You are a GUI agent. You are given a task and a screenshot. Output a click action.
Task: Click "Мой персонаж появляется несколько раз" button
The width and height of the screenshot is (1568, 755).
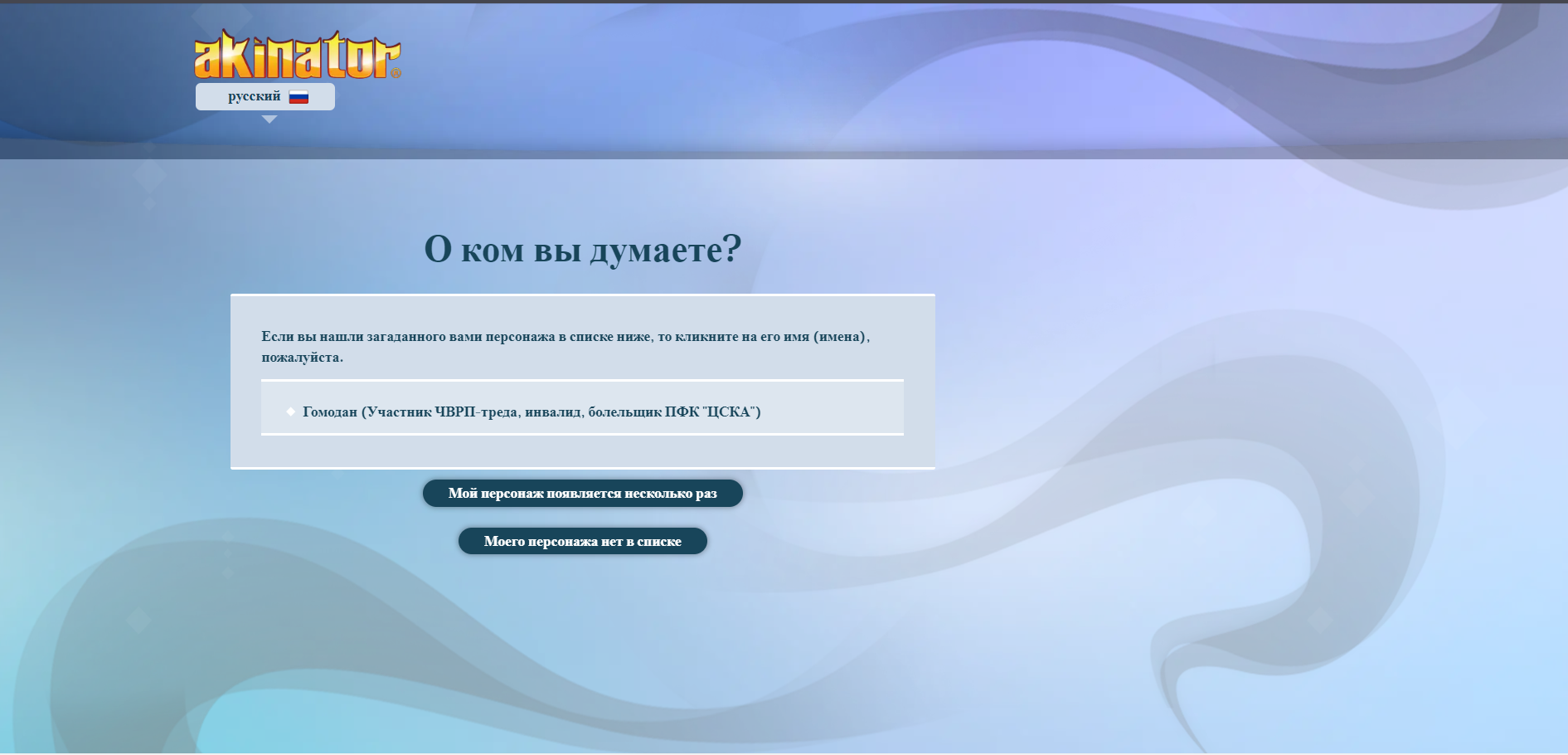pyautogui.click(x=583, y=493)
